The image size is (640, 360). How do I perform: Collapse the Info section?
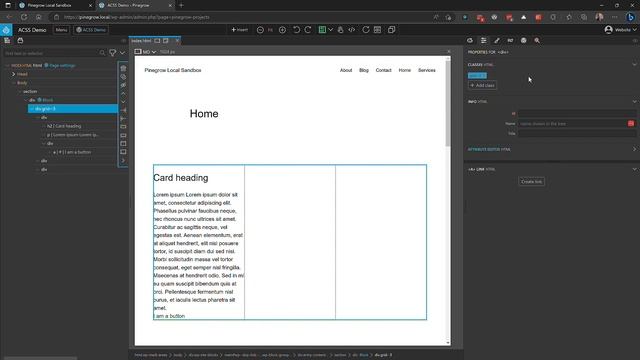tap(634, 101)
